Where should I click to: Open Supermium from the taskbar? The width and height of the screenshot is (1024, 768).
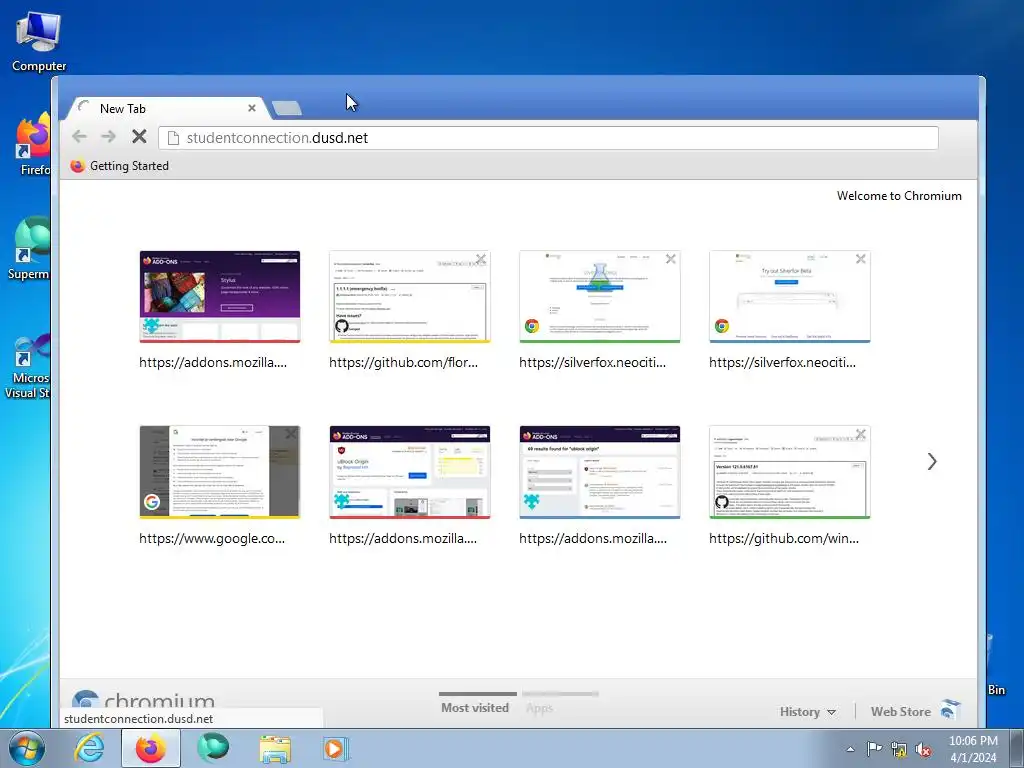(x=213, y=748)
